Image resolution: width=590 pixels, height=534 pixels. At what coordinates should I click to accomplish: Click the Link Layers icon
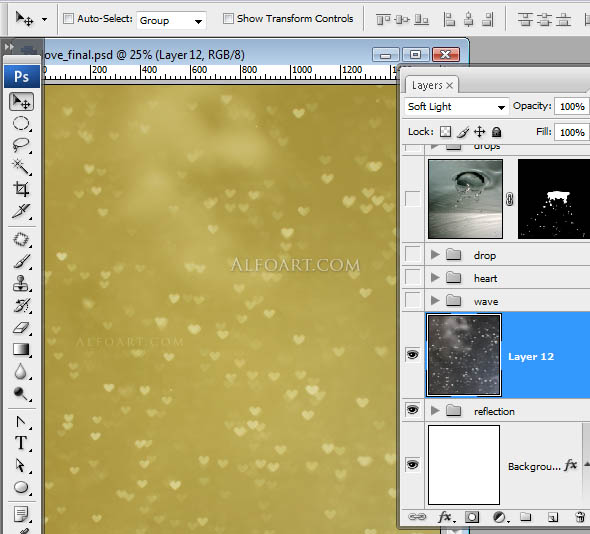[417, 517]
